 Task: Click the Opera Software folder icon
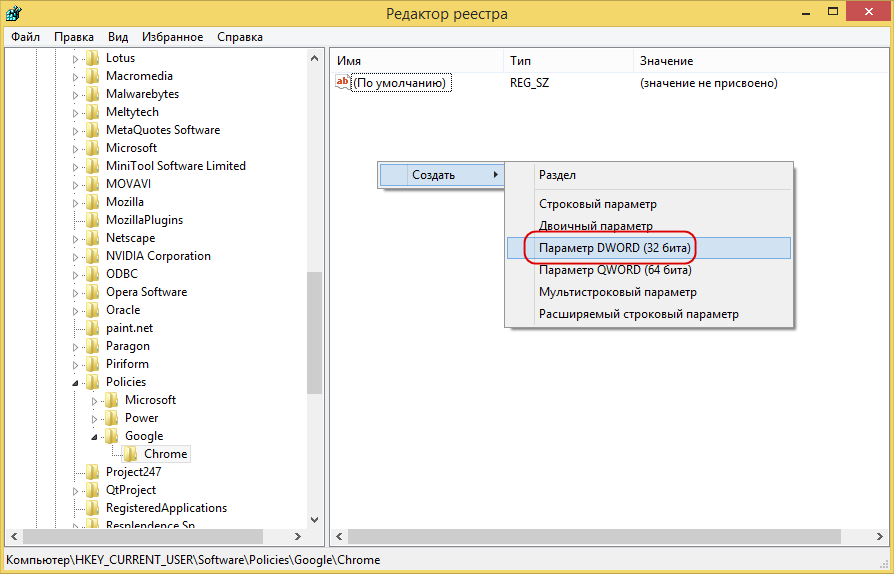click(92, 292)
